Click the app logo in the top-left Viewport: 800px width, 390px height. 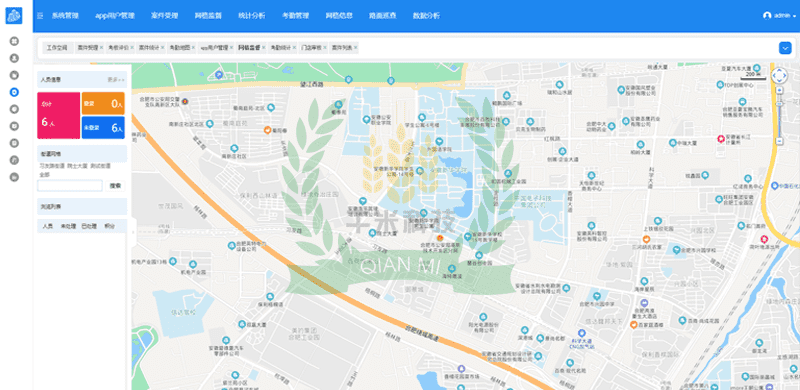pos(14,15)
